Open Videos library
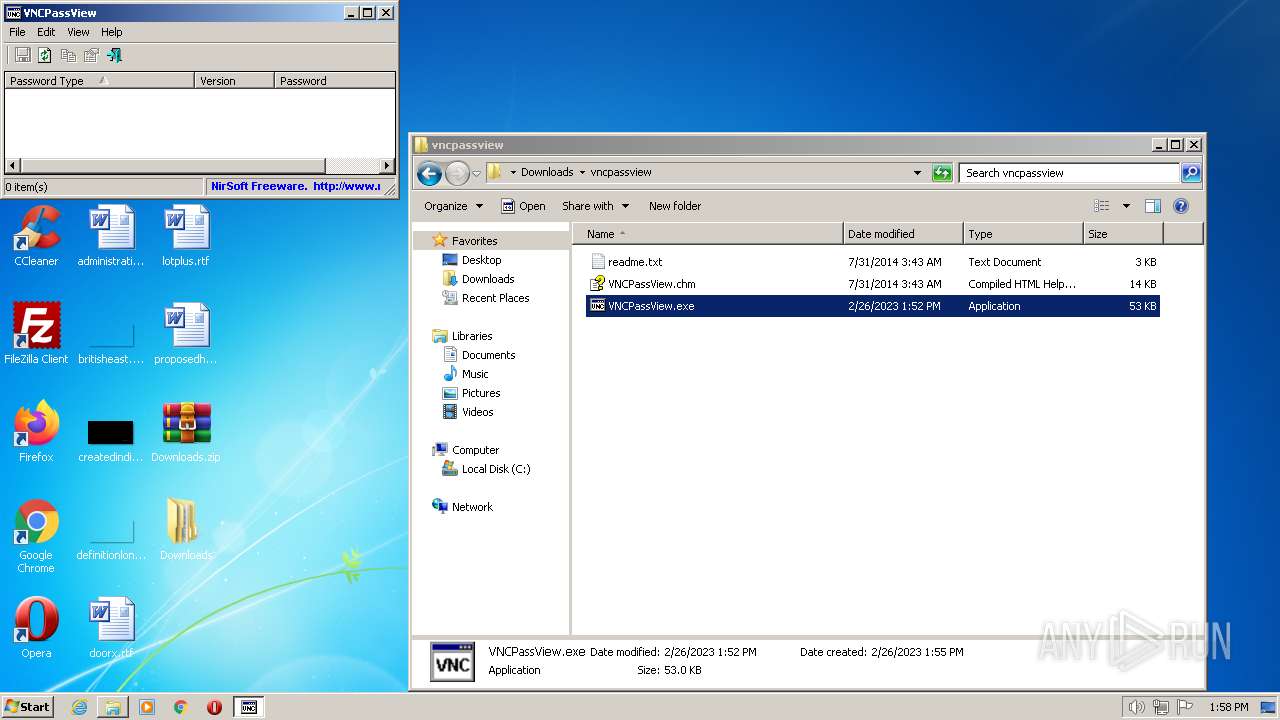Screen dimensions: 1280x720 [477, 412]
